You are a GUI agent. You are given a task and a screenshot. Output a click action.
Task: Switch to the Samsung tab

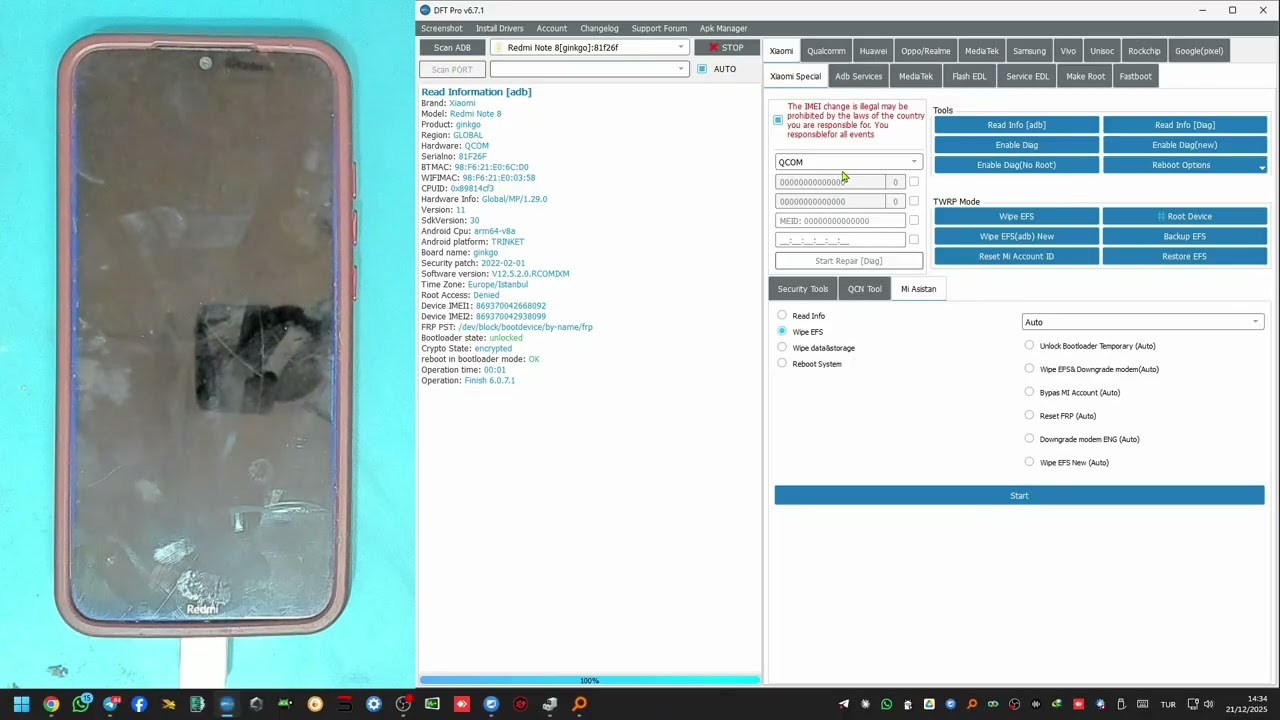tap(1029, 51)
